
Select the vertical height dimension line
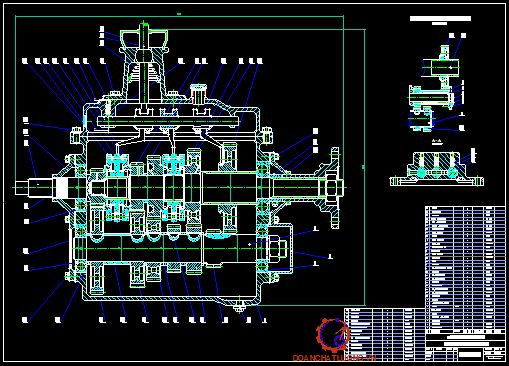click(364, 167)
